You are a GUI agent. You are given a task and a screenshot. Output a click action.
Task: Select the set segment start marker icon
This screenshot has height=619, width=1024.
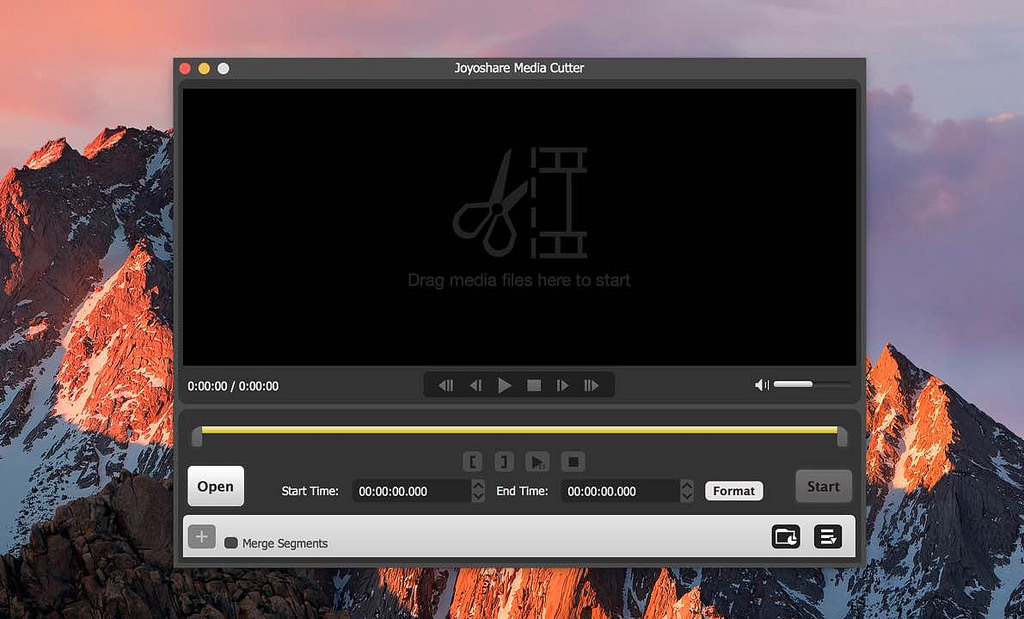click(473, 462)
